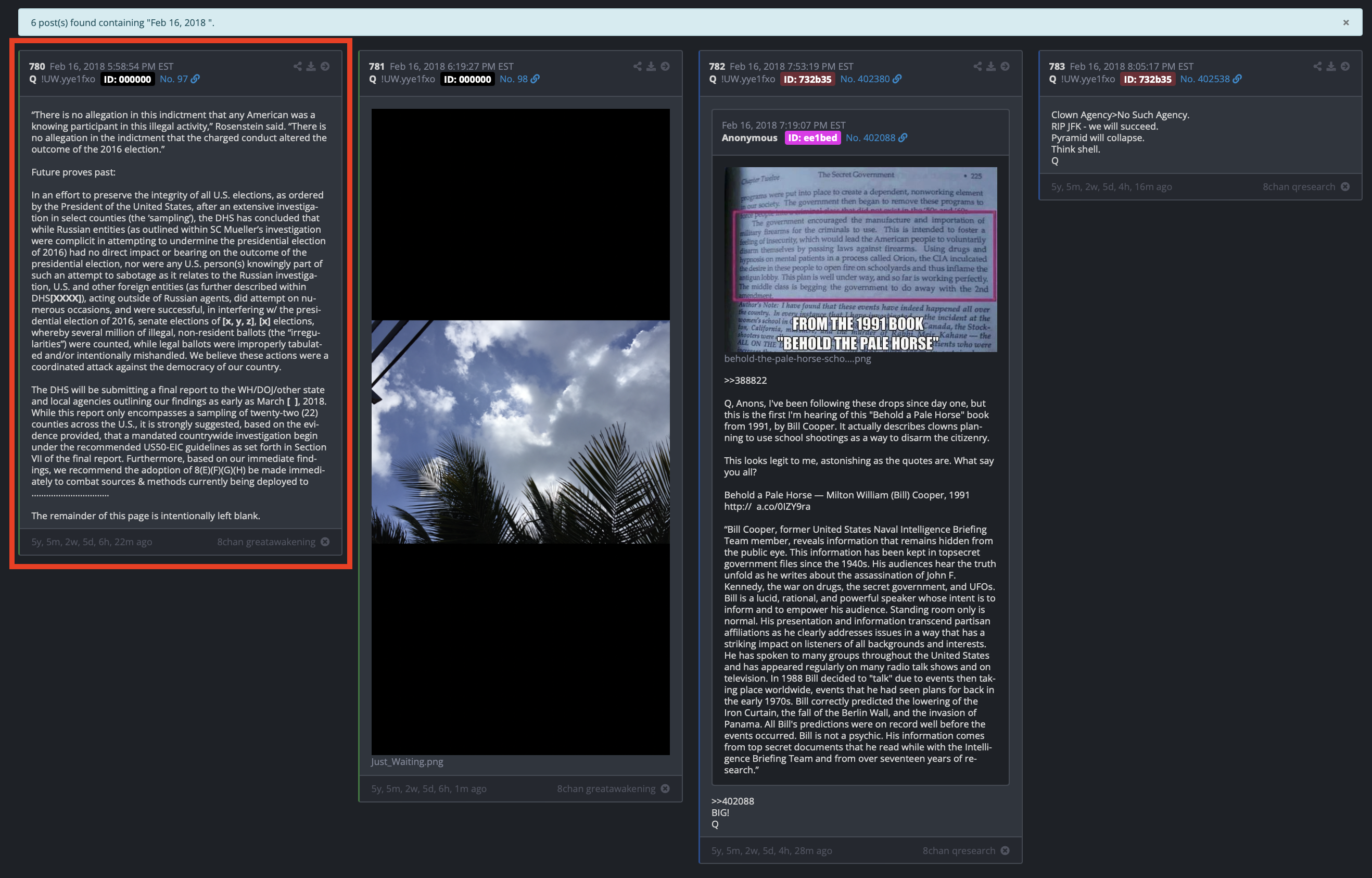Click the behold-the-pale-horse-scho....png filename
Viewport: 1372px width, 878px height.
pos(797,359)
